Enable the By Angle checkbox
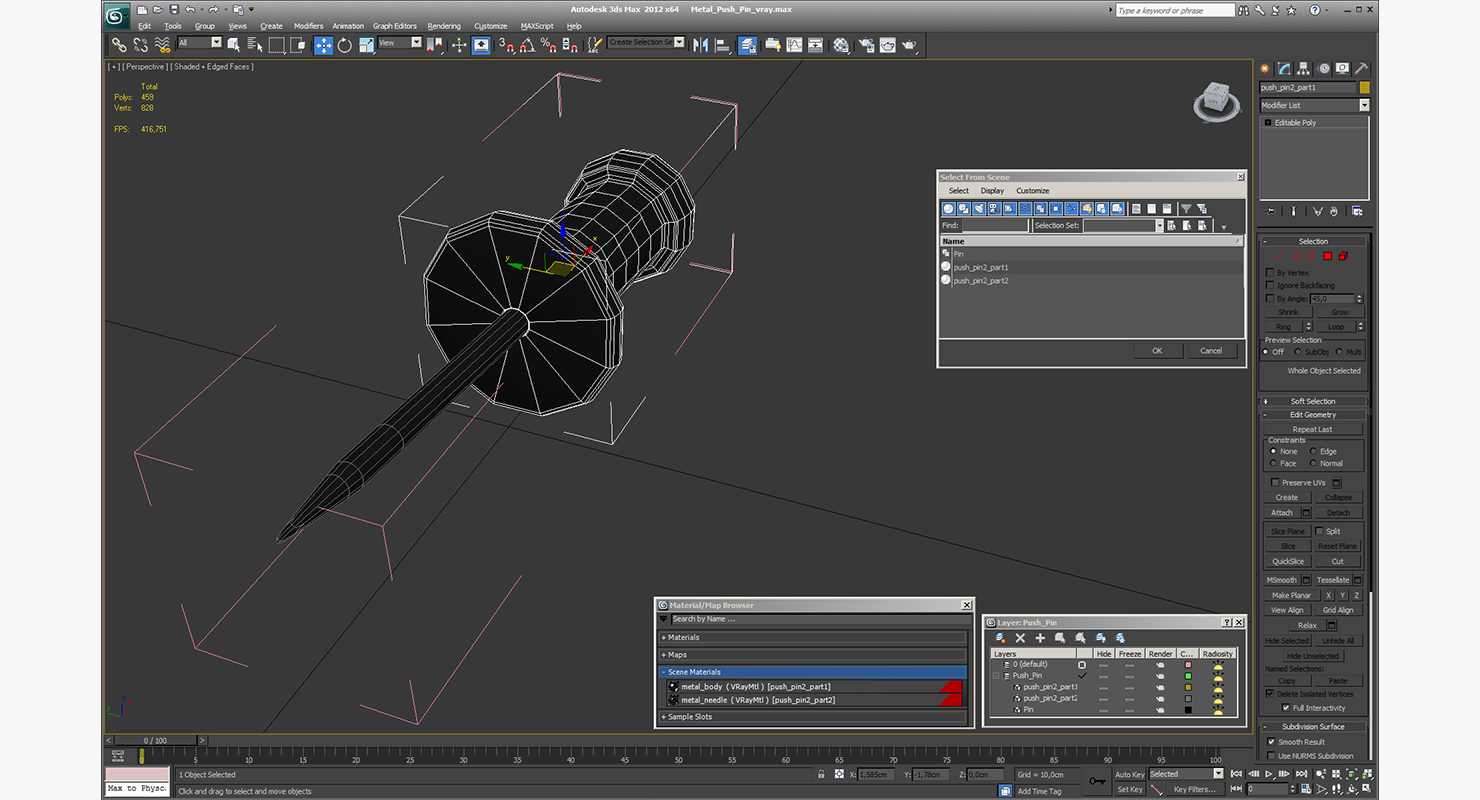Viewport: 1480px width, 800px height. pos(1270,298)
